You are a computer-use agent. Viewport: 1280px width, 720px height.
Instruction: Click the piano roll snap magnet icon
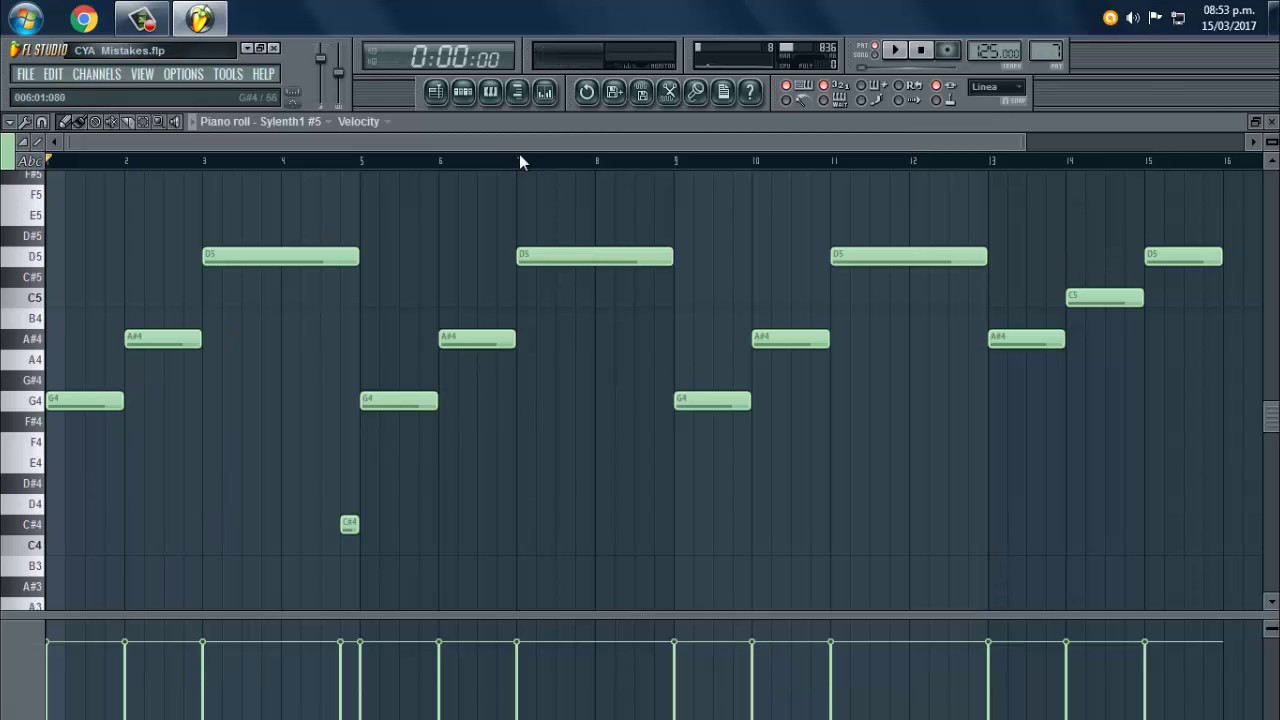41,122
